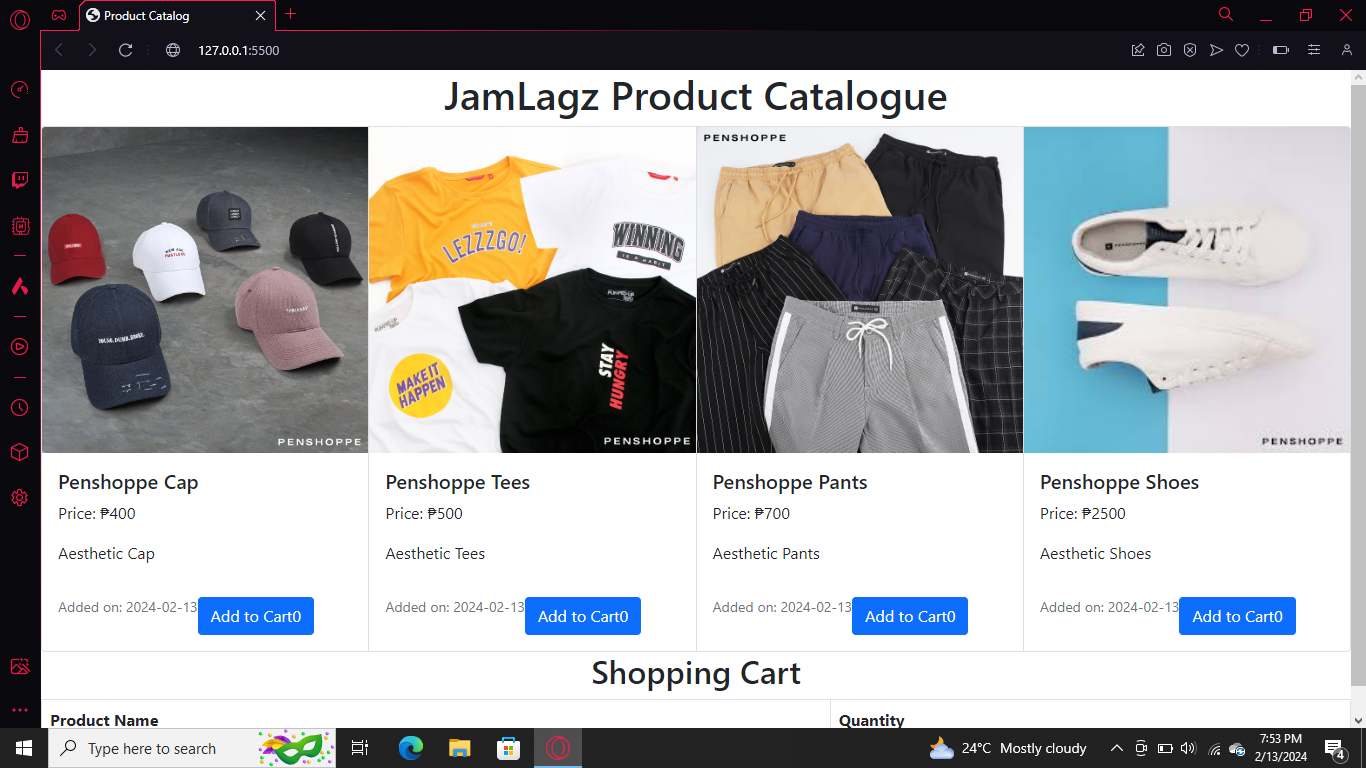Viewport: 1366px width, 768px height.
Task: Open sidebar settings gear icon
Action: 20,498
